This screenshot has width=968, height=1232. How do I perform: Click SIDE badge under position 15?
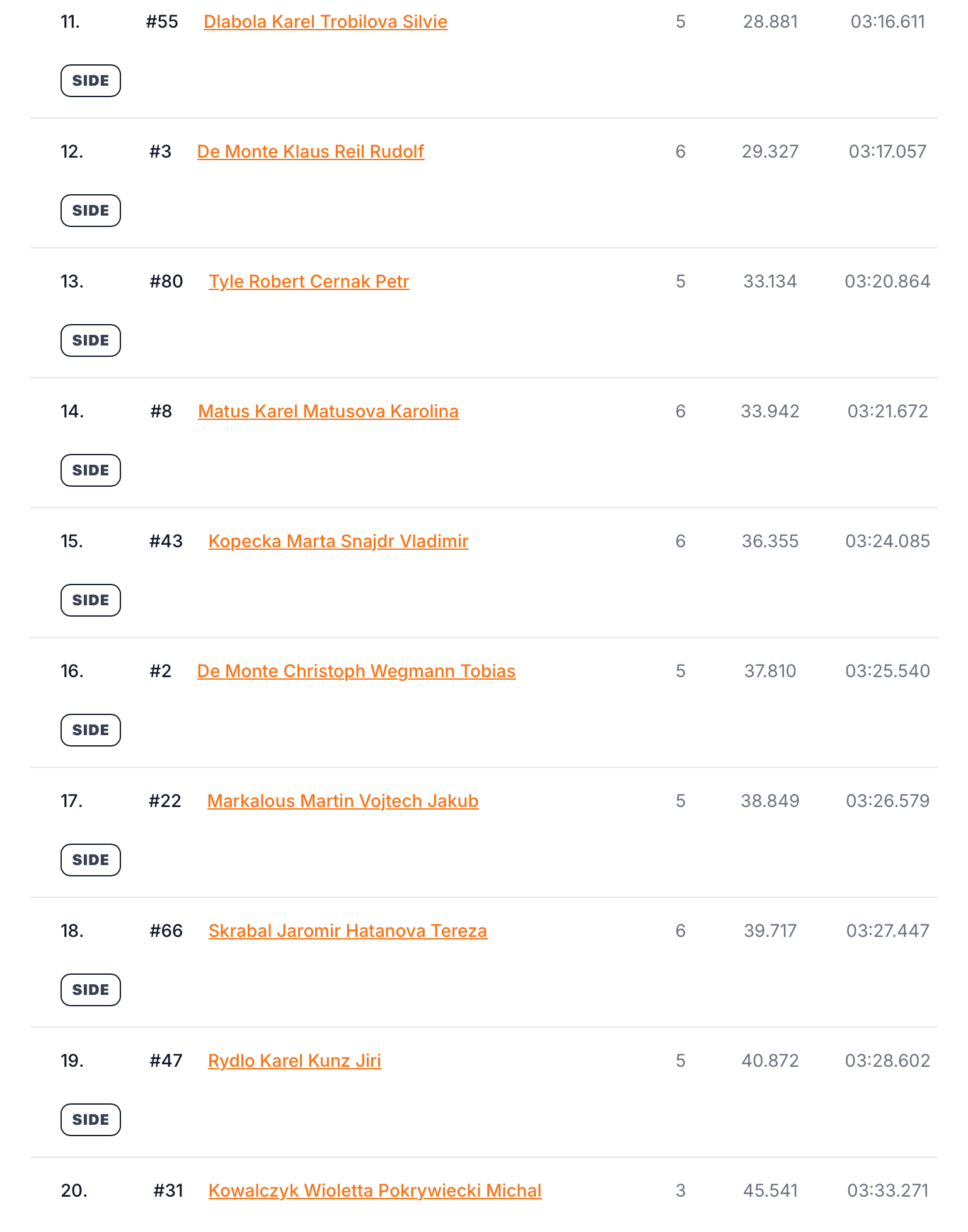click(x=91, y=600)
